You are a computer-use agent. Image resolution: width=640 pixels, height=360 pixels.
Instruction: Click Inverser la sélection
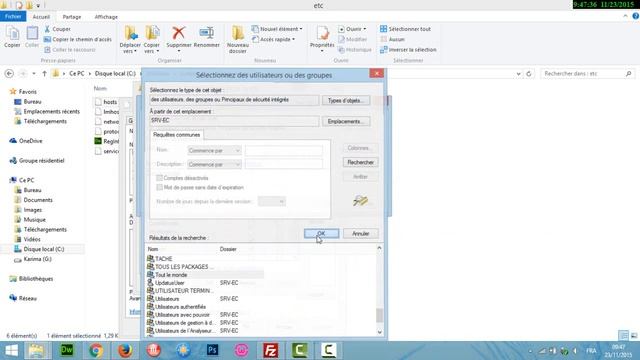[408, 49]
